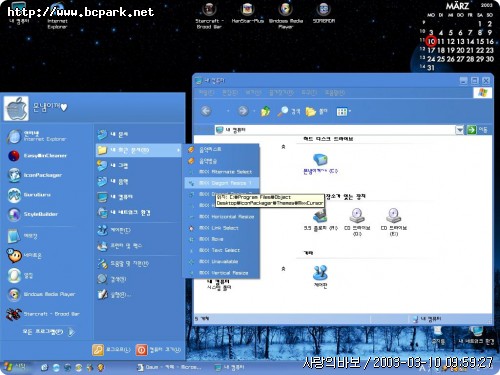Choose MXX Vertical Resize recent document

click(222, 273)
